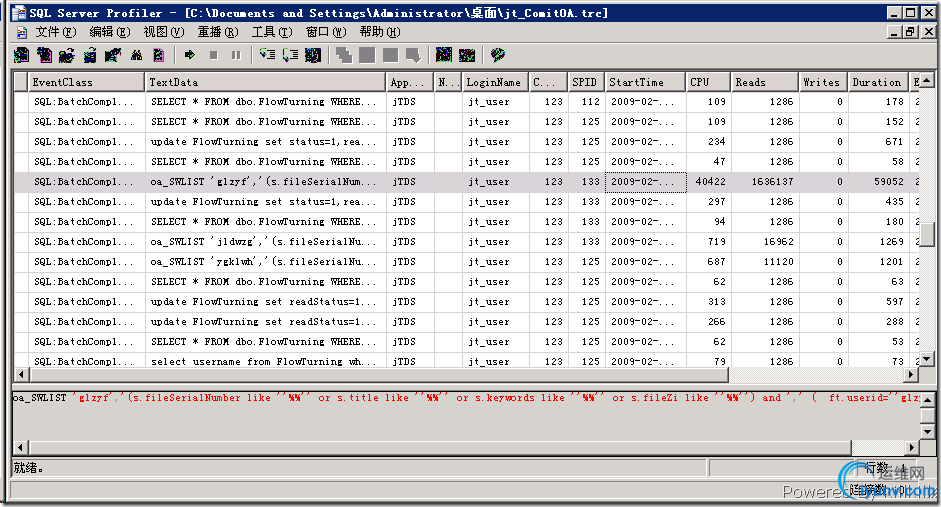Click the Reads column header
Viewport: 941px width, 507px height.
coord(765,82)
